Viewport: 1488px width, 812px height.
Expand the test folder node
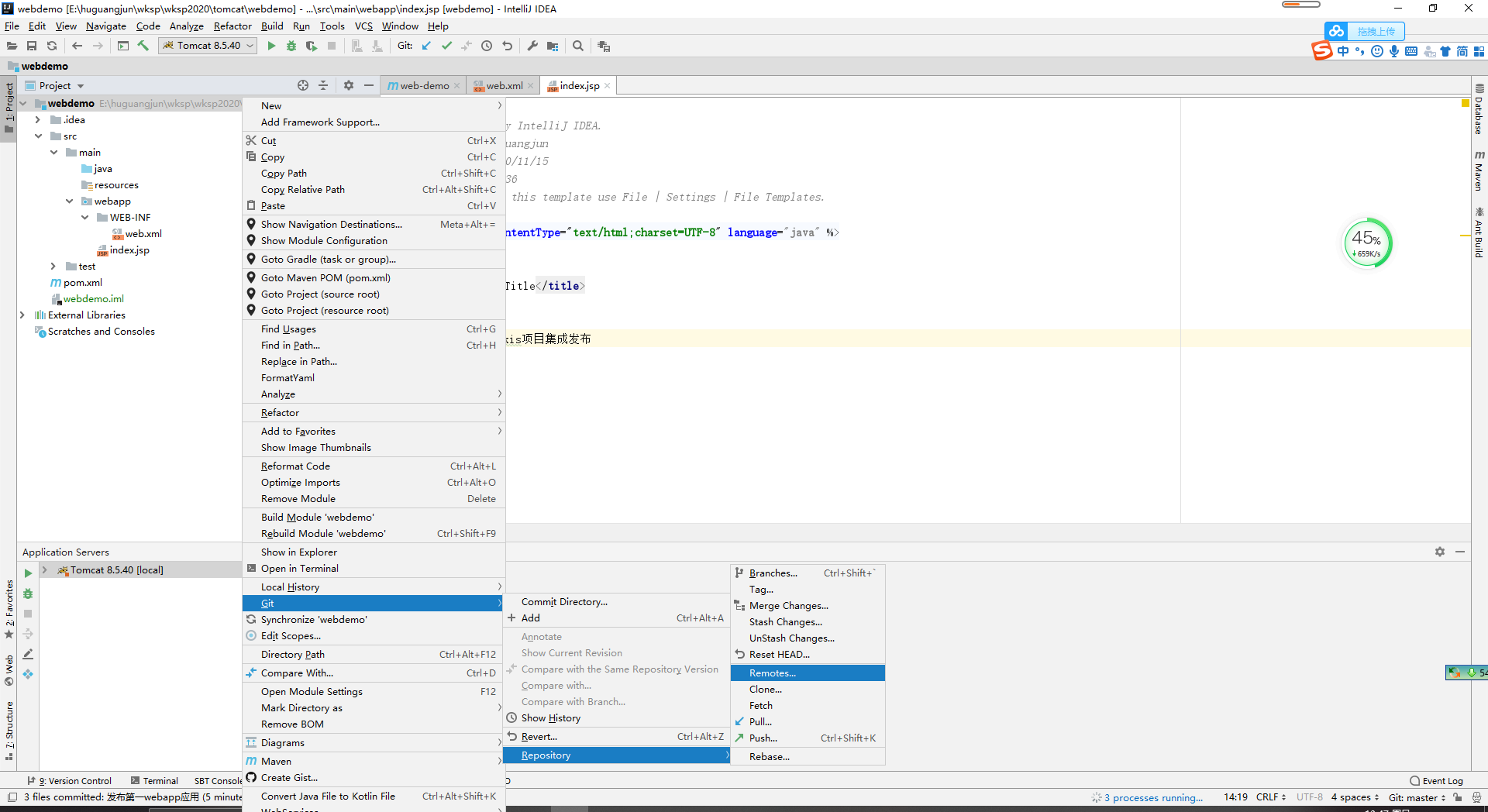[x=53, y=266]
